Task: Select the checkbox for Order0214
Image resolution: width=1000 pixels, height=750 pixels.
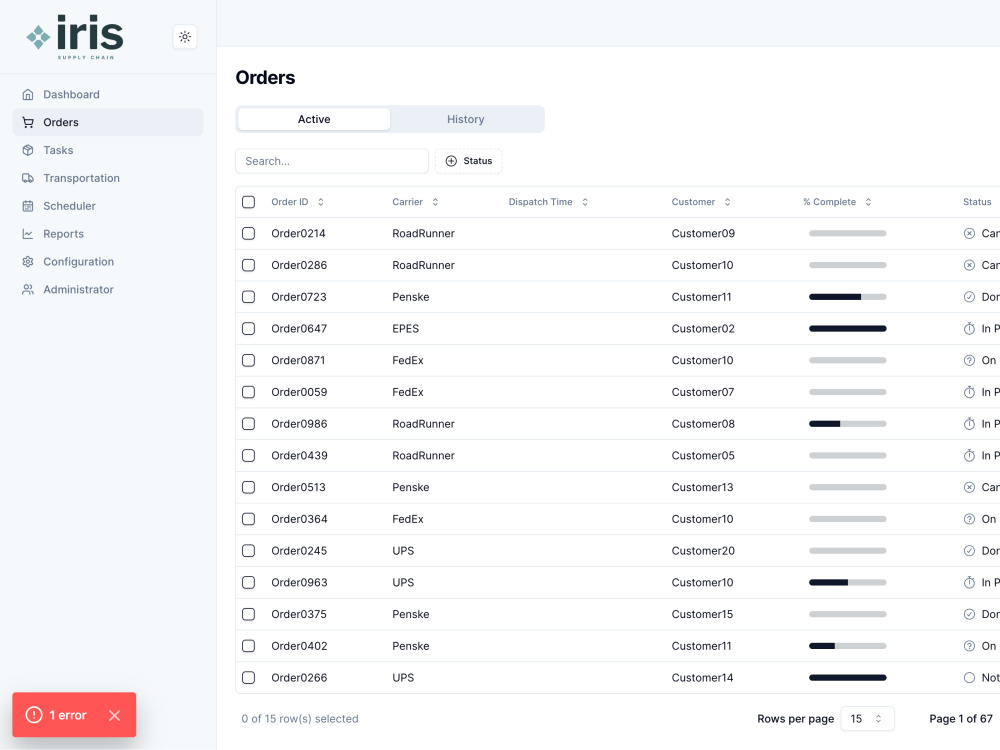Action: 249,233
